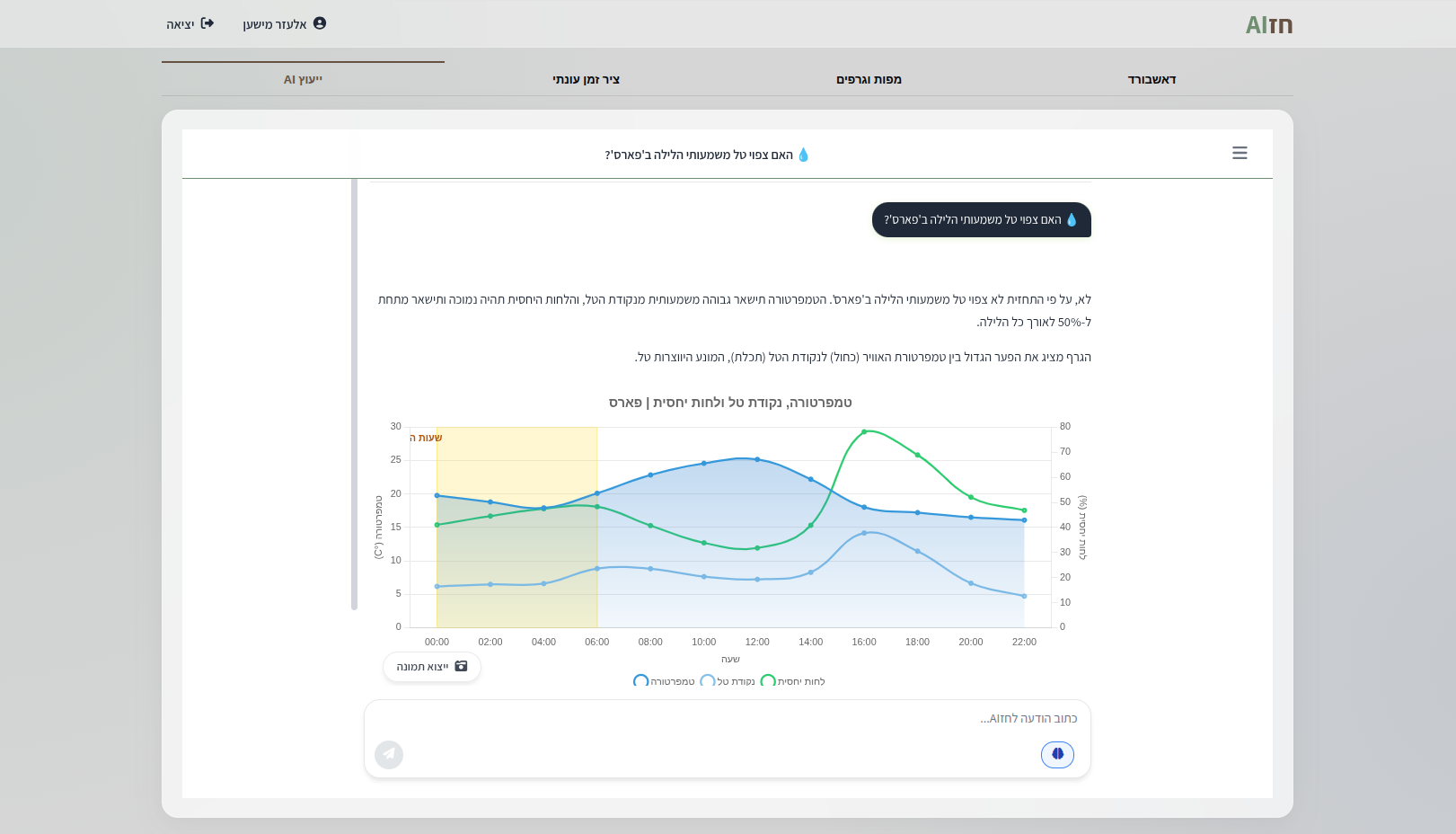The image size is (1456, 834).
Task: Go to ציר זמן עונתי tab
Action: tap(586, 79)
